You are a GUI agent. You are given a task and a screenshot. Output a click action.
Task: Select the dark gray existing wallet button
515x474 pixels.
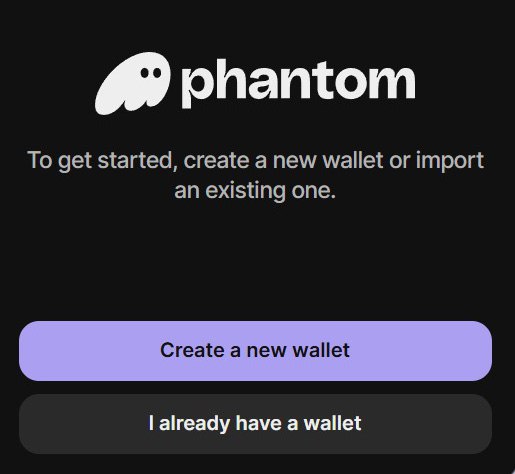tap(255, 424)
